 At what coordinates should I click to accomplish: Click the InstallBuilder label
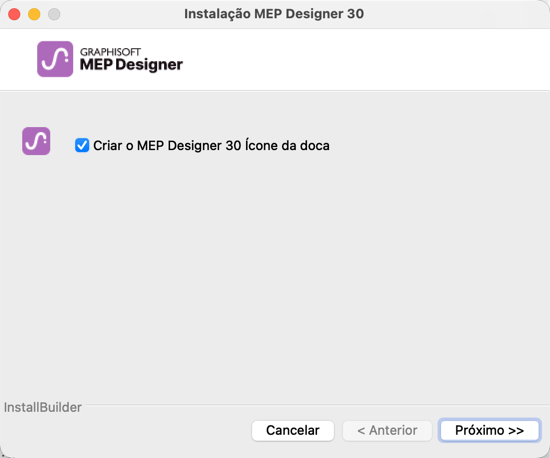(42, 407)
